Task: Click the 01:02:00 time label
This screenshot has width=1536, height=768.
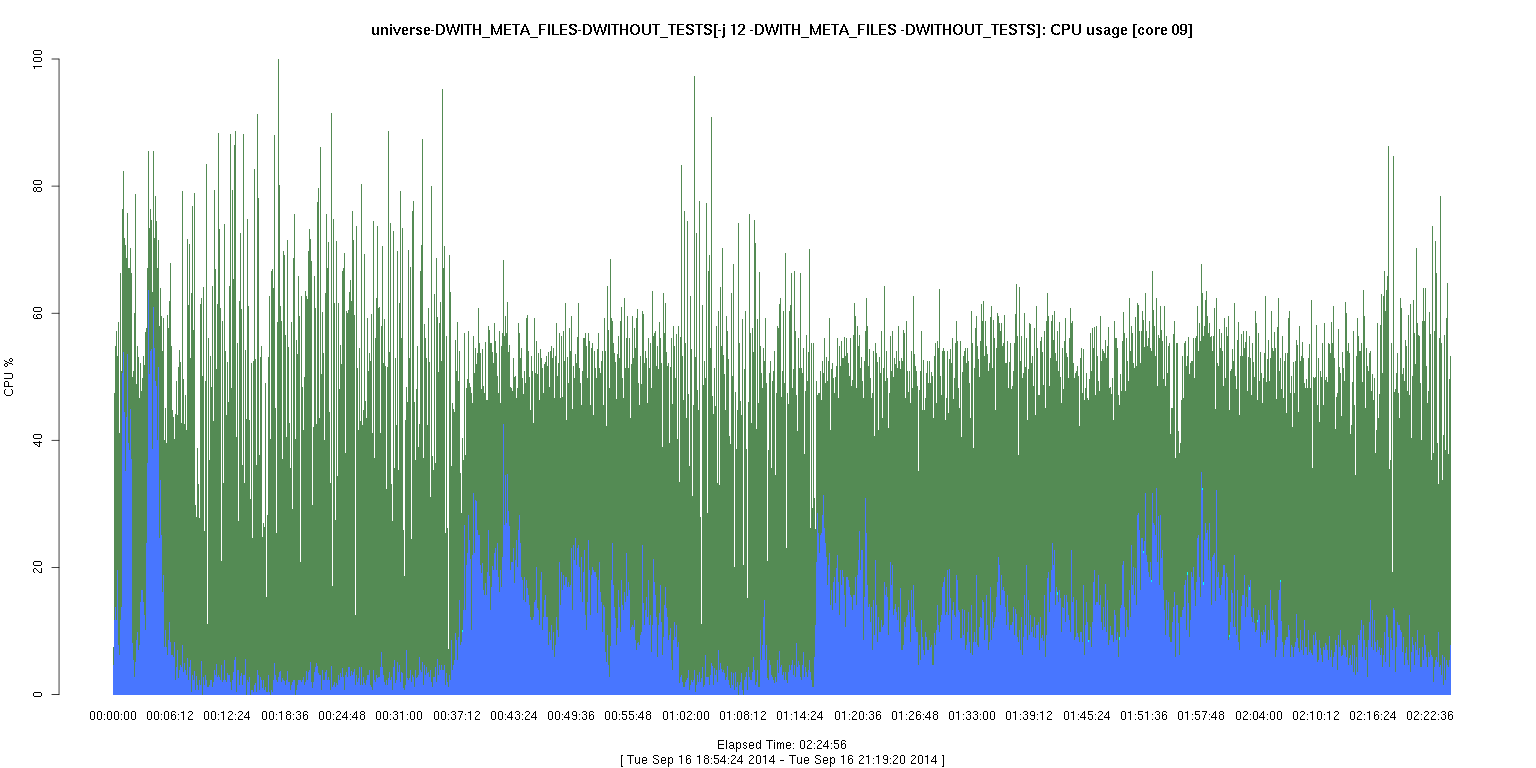Action: click(686, 716)
